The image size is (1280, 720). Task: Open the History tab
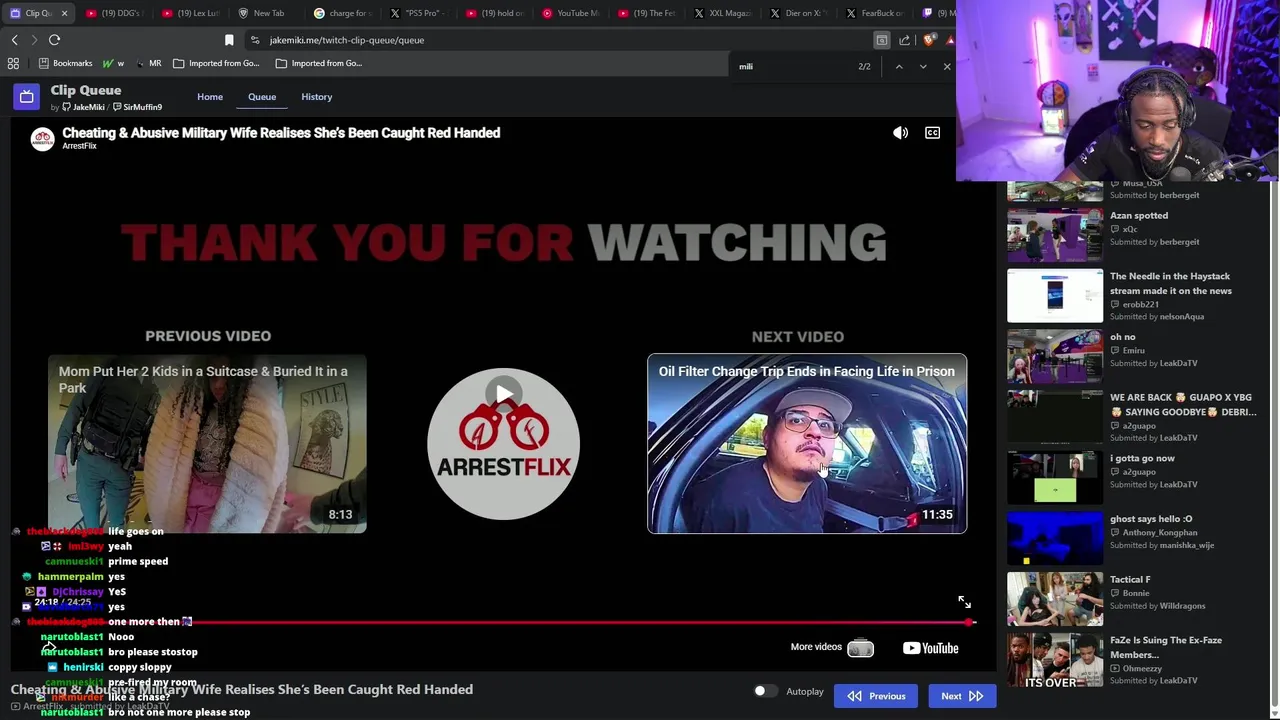click(317, 97)
